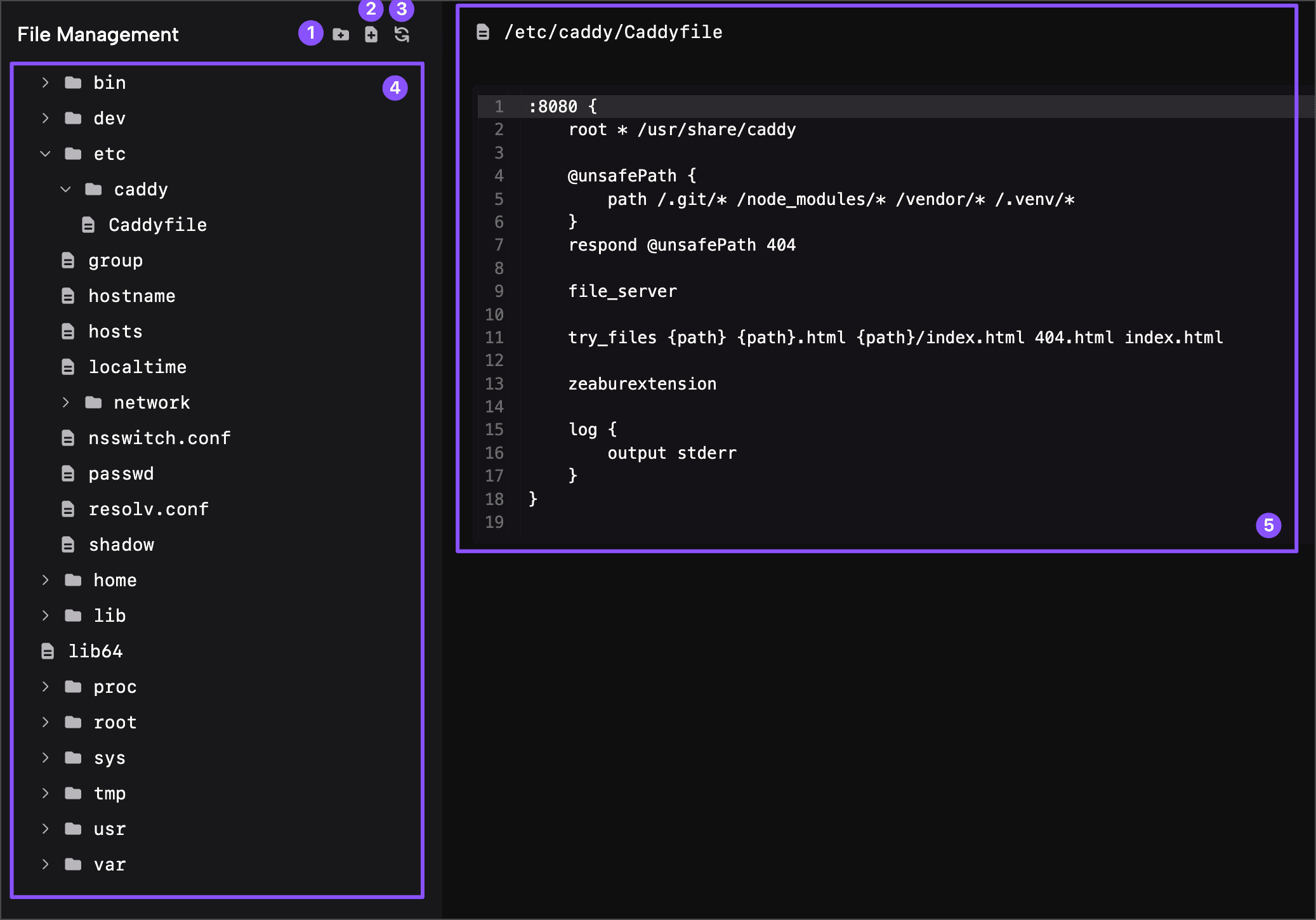Expand the sys folder chevron
Viewport: 1316px width, 920px height.
click(x=45, y=758)
